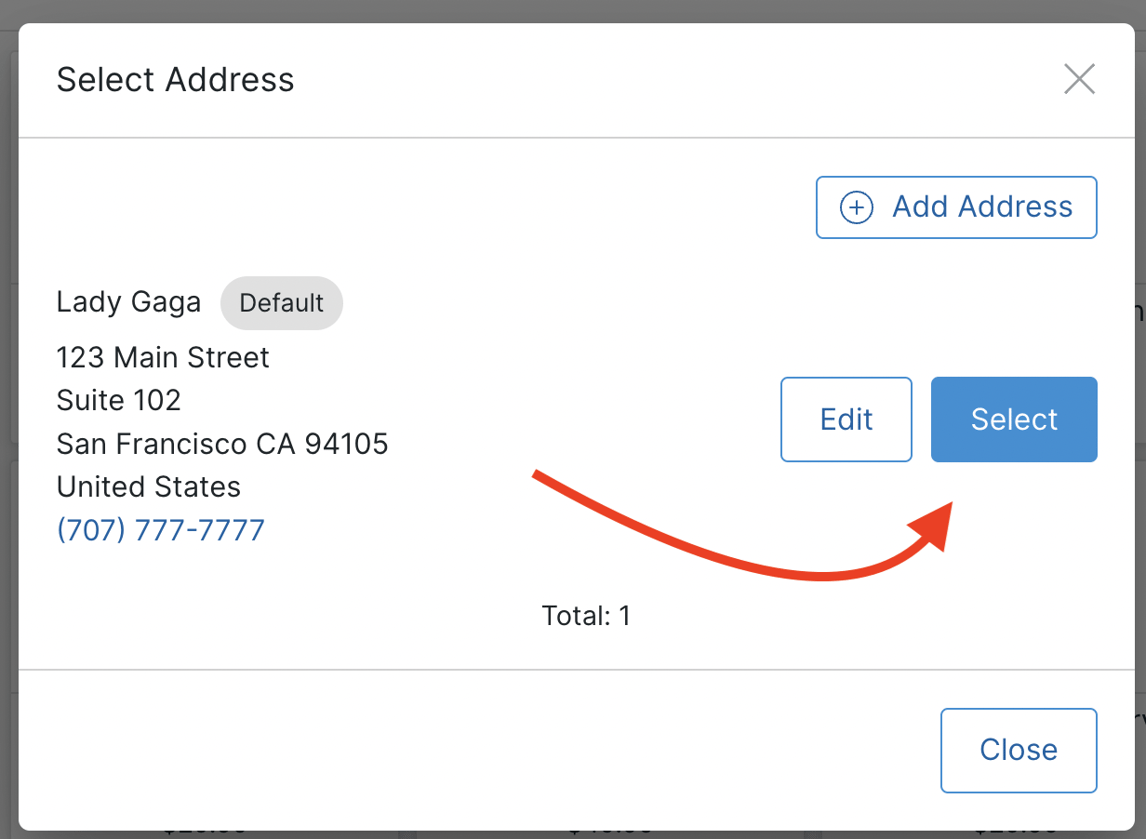Click the Add Address button
The height and width of the screenshot is (839, 1146).
coord(956,206)
